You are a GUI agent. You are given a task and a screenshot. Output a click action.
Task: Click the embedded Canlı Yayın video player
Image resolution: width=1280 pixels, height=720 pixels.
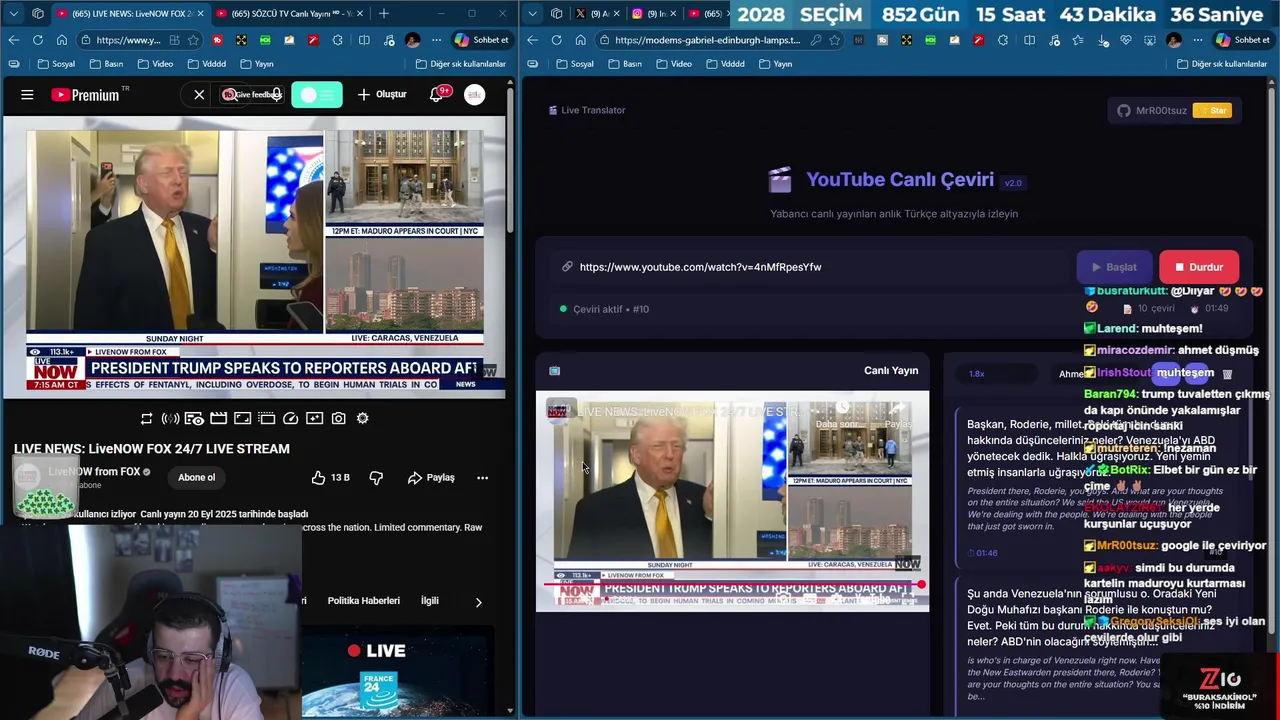click(x=732, y=500)
